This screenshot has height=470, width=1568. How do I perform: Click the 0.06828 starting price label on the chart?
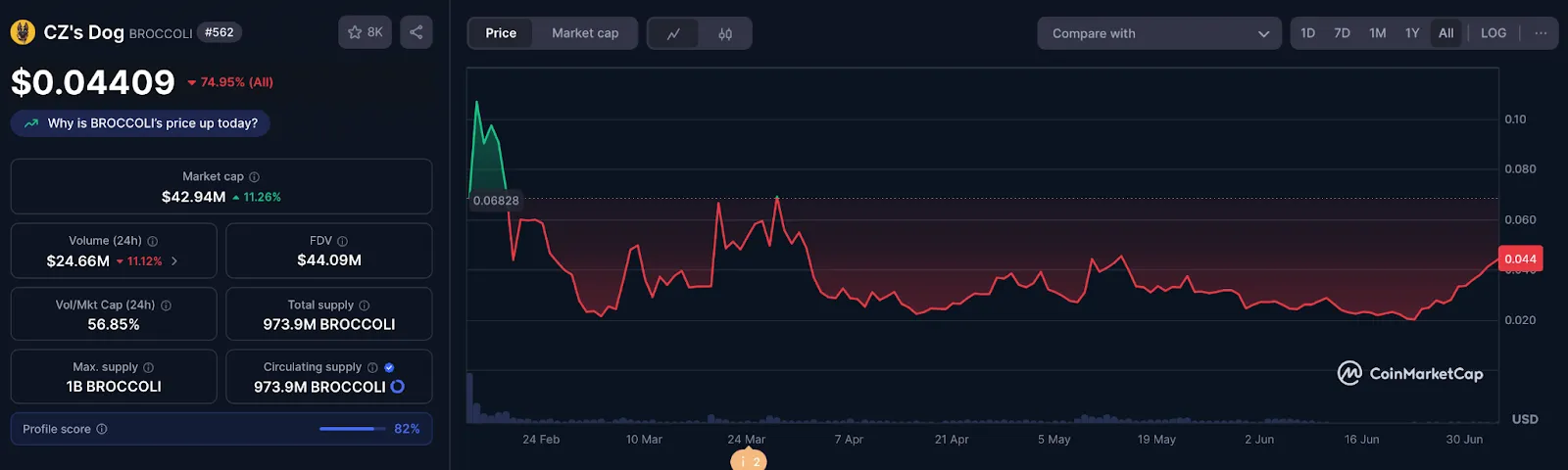click(x=496, y=201)
